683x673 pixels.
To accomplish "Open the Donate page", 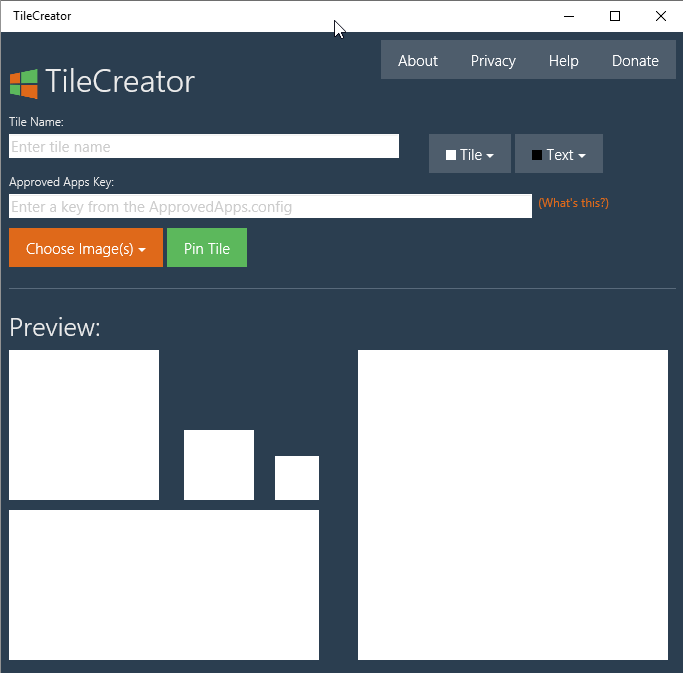I will point(635,61).
